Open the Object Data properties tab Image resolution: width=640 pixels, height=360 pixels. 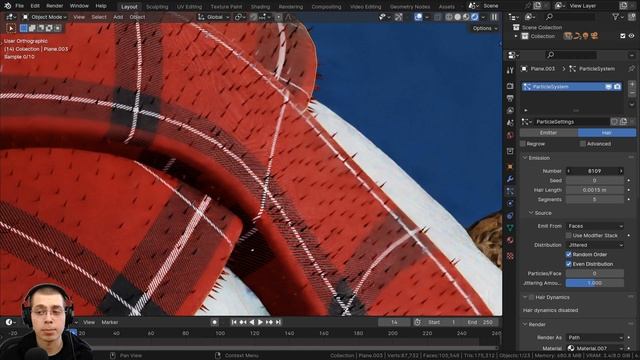click(x=510, y=228)
